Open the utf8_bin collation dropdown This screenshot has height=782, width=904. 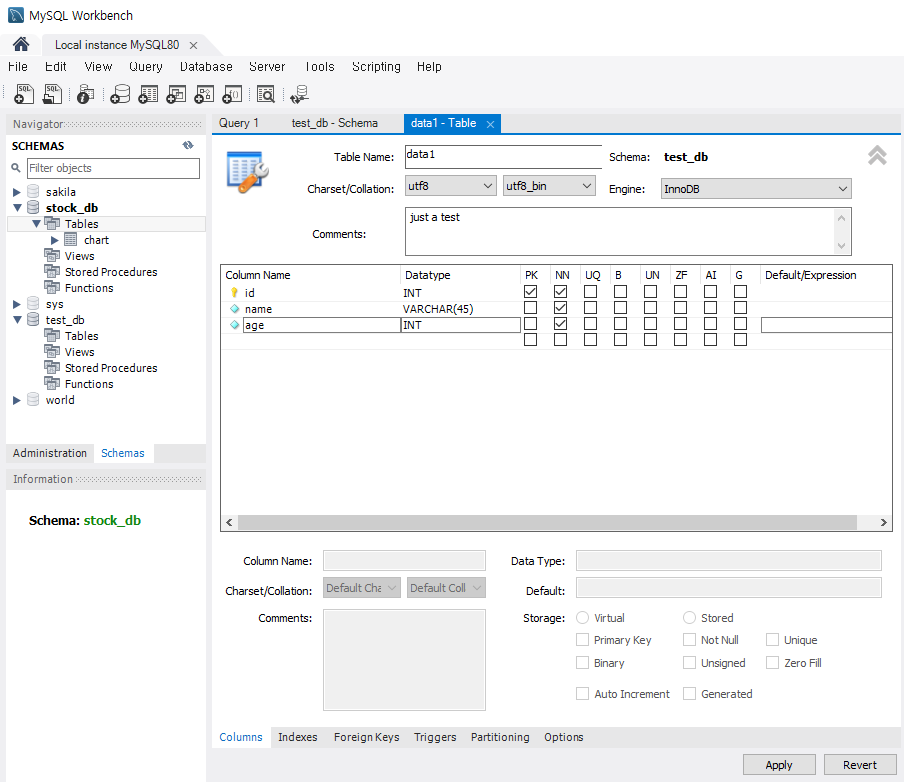[x=549, y=186]
